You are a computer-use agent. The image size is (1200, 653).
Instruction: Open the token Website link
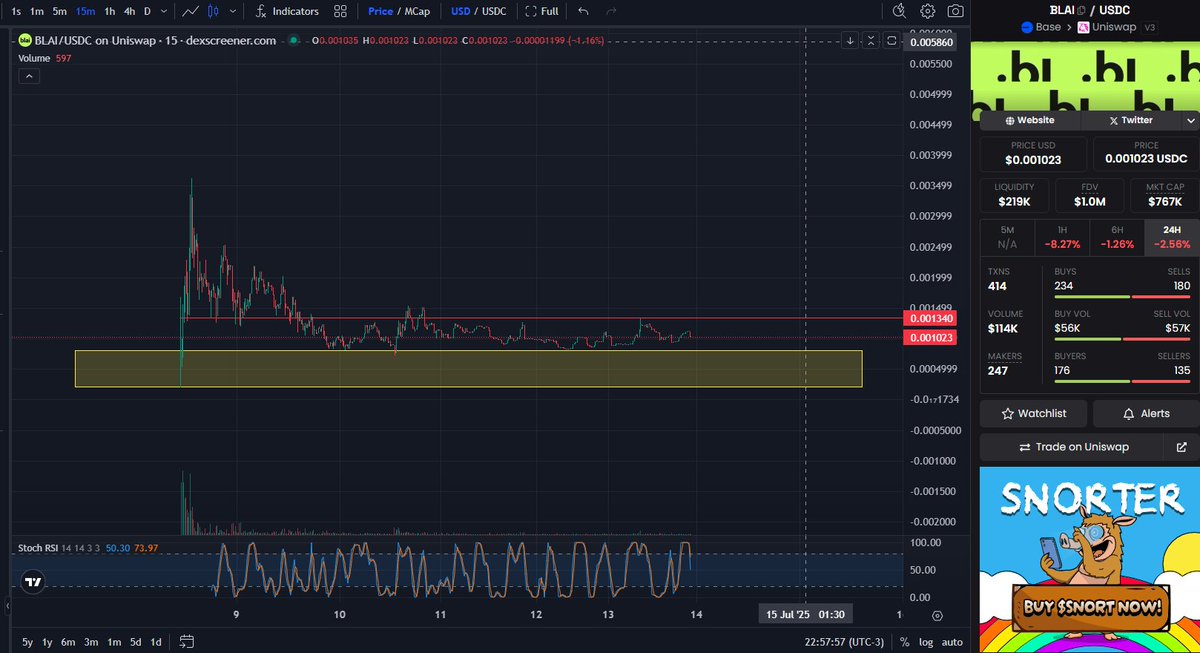click(x=1028, y=120)
